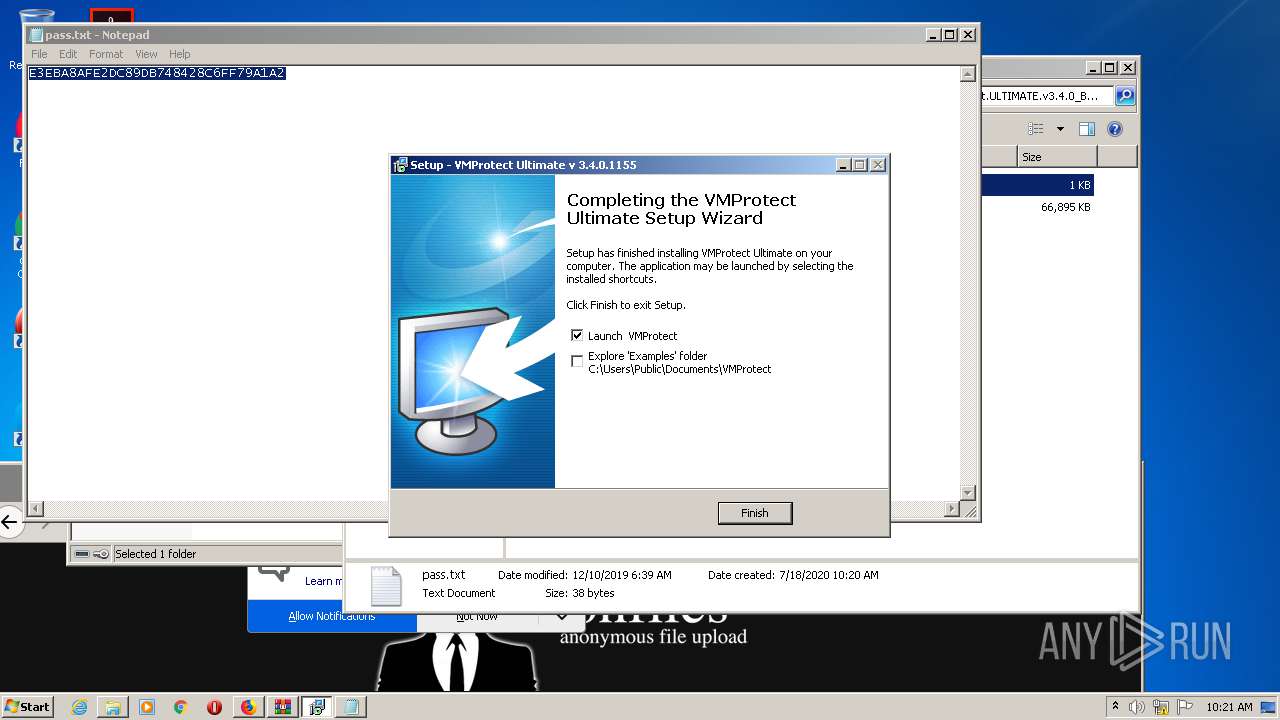This screenshot has width=1280, height=720.
Task: Open Opera from the taskbar
Action: (x=214, y=707)
